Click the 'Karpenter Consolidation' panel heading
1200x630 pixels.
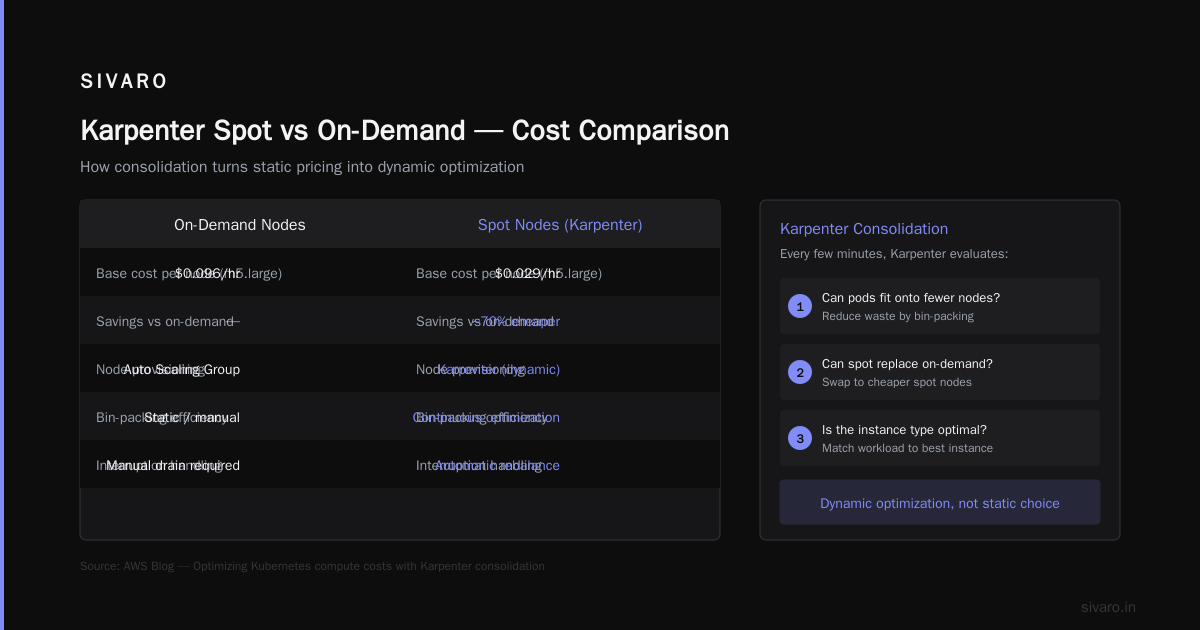(864, 229)
